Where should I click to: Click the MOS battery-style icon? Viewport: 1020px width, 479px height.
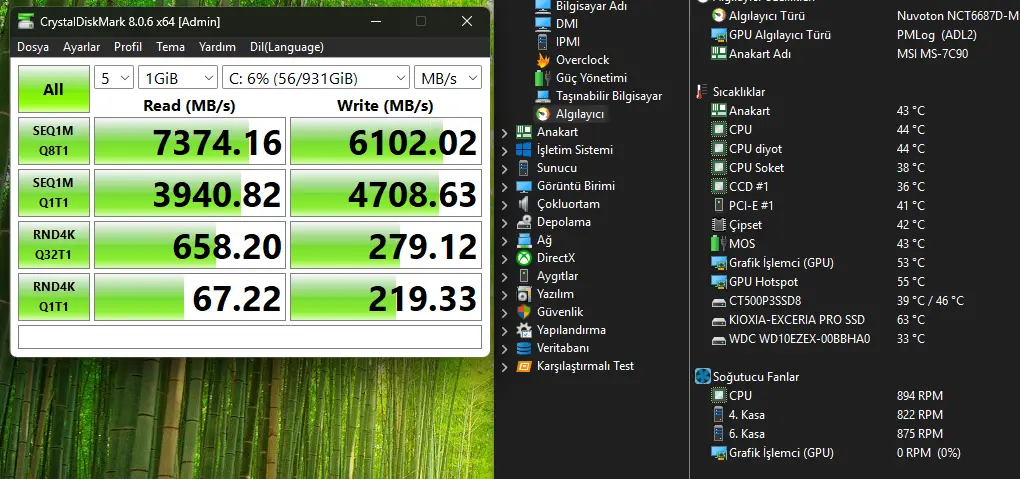pos(718,243)
